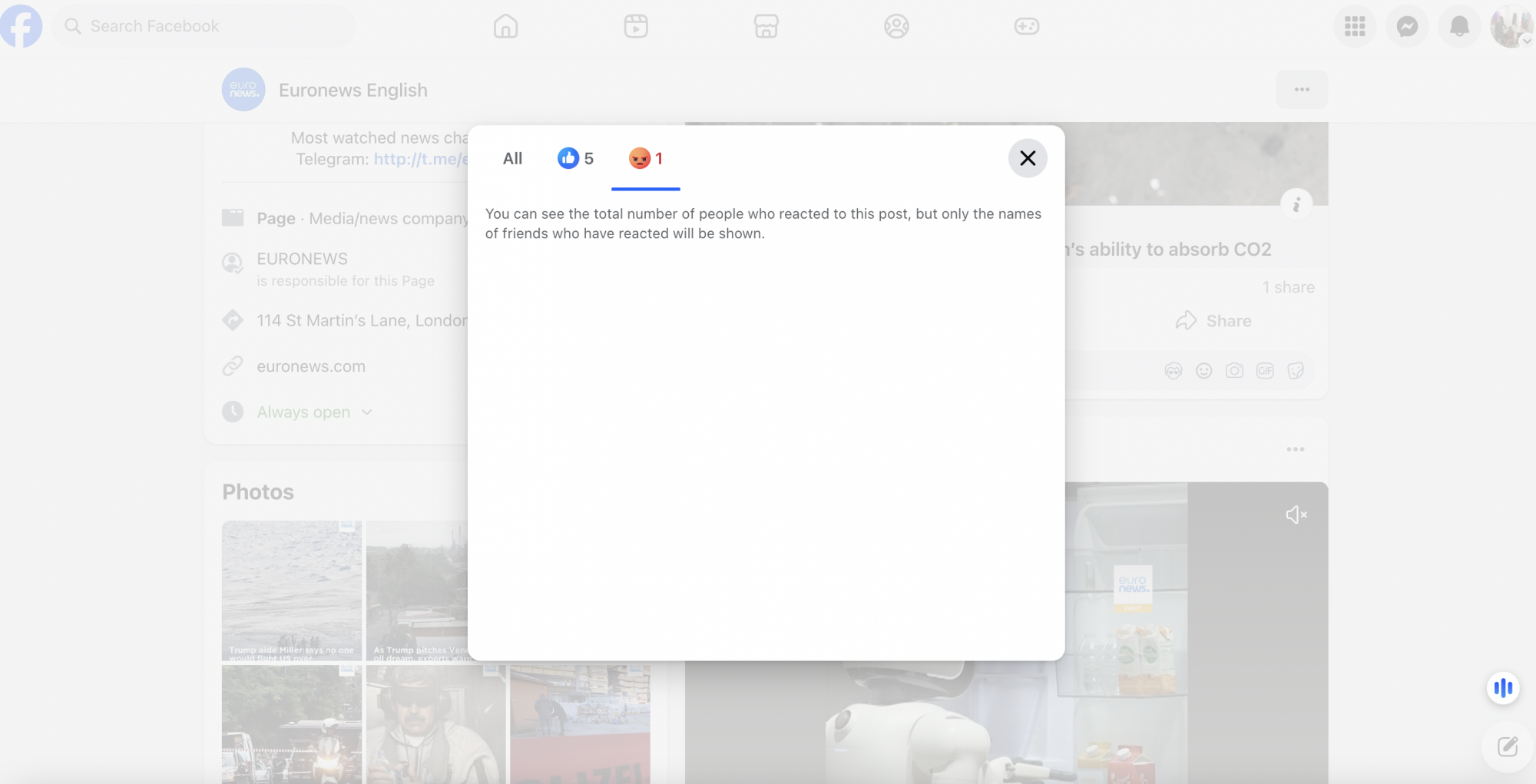Screen dimensions: 1536x784
Task: Open account menu on profile picture
Action: tap(1511, 26)
